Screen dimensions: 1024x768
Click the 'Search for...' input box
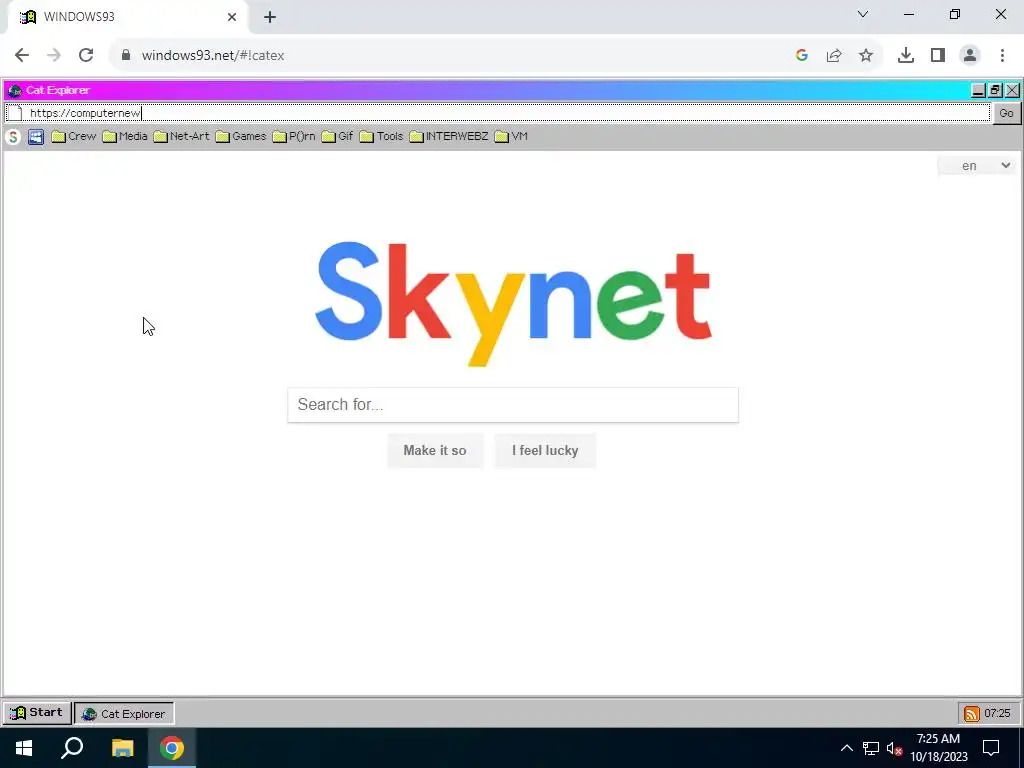pyautogui.click(x=513, y=405)
